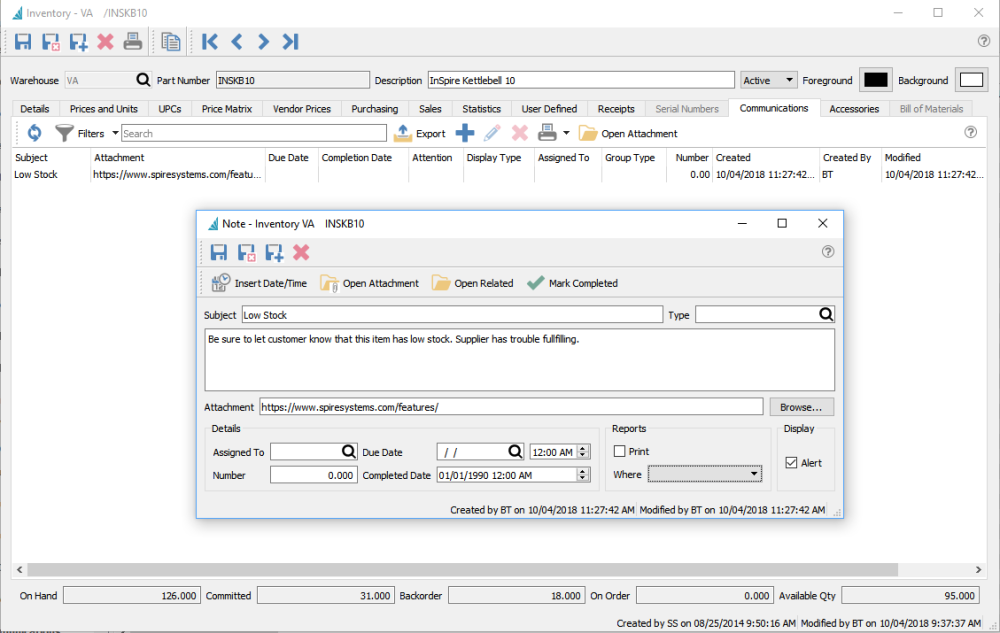Search note types with the Type magnifier

point(826,314)
